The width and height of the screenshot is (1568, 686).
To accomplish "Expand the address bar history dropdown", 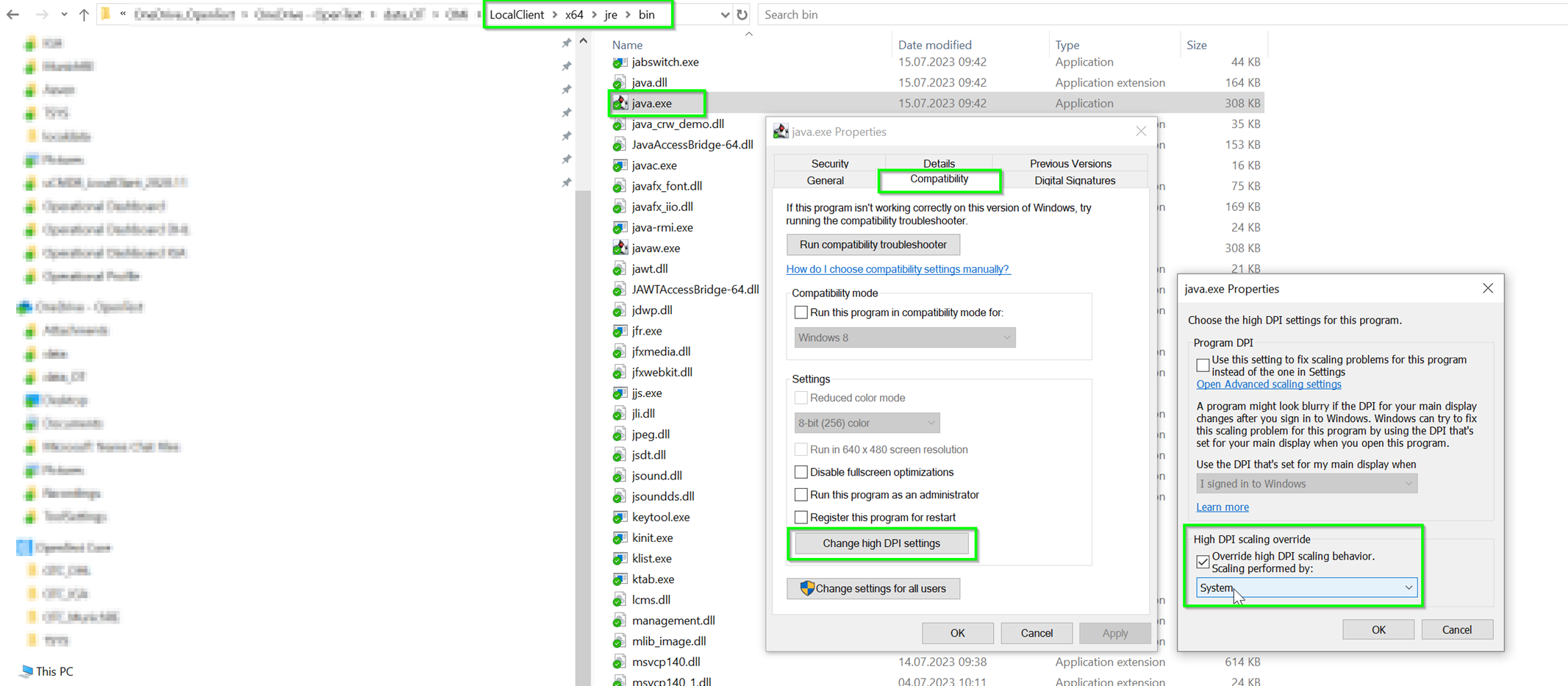I will tap(726, 14).
